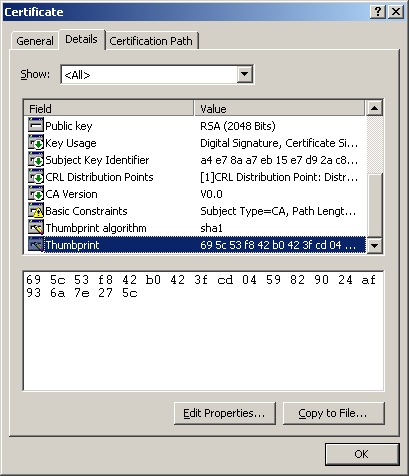Select the Details tab
Viewport: 409px width, 476px height.
(x=82, y=39)
